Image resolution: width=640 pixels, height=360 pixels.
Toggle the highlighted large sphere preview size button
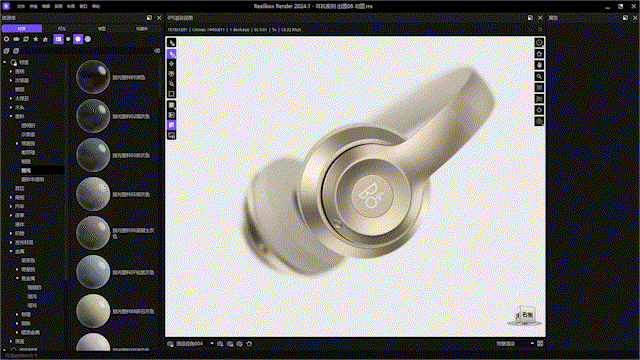[x=78, y=39]
